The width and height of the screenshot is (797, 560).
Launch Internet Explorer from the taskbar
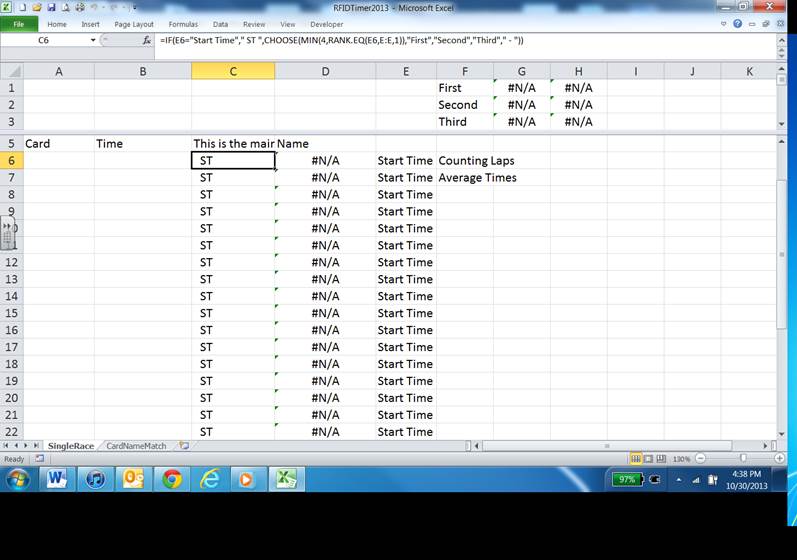(x=210, y=479)
